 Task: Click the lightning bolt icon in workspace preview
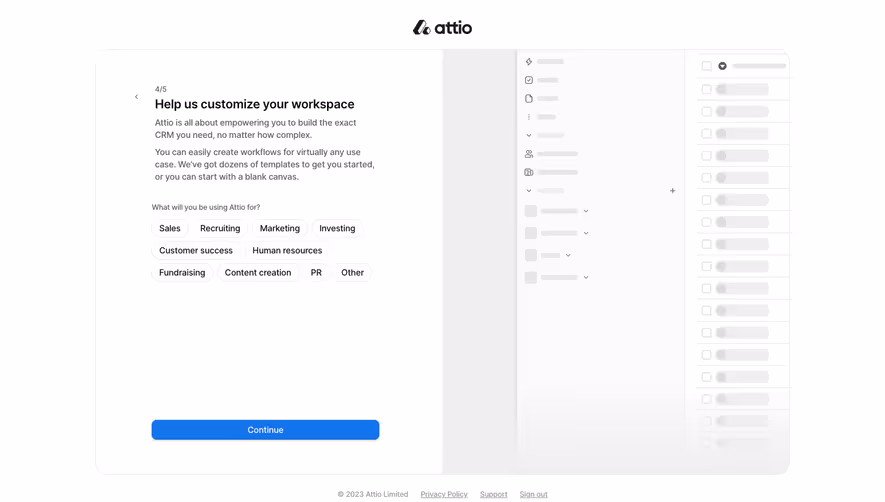(x=529, y=62)
